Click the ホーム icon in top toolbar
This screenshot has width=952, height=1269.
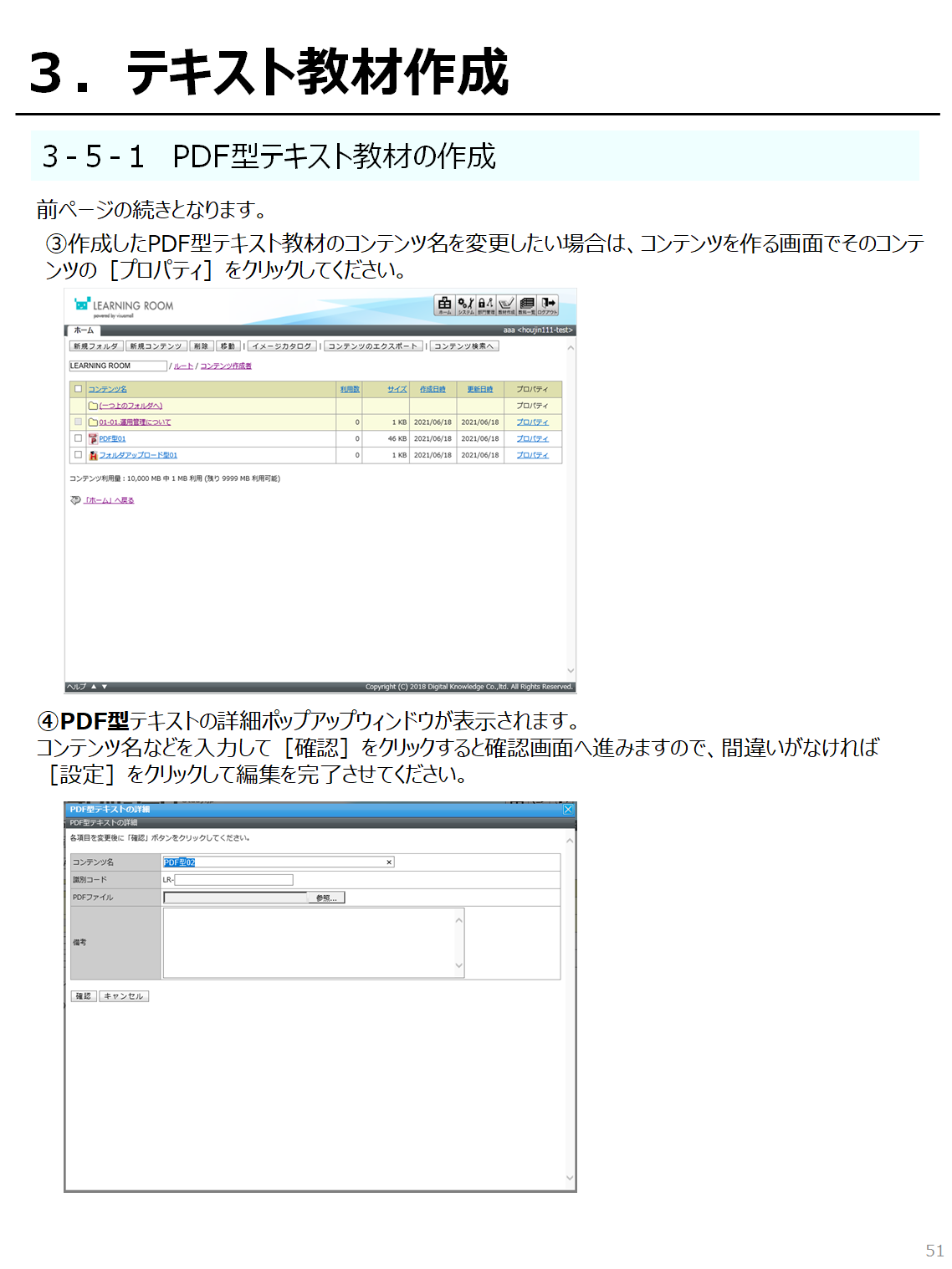[444, 305]
